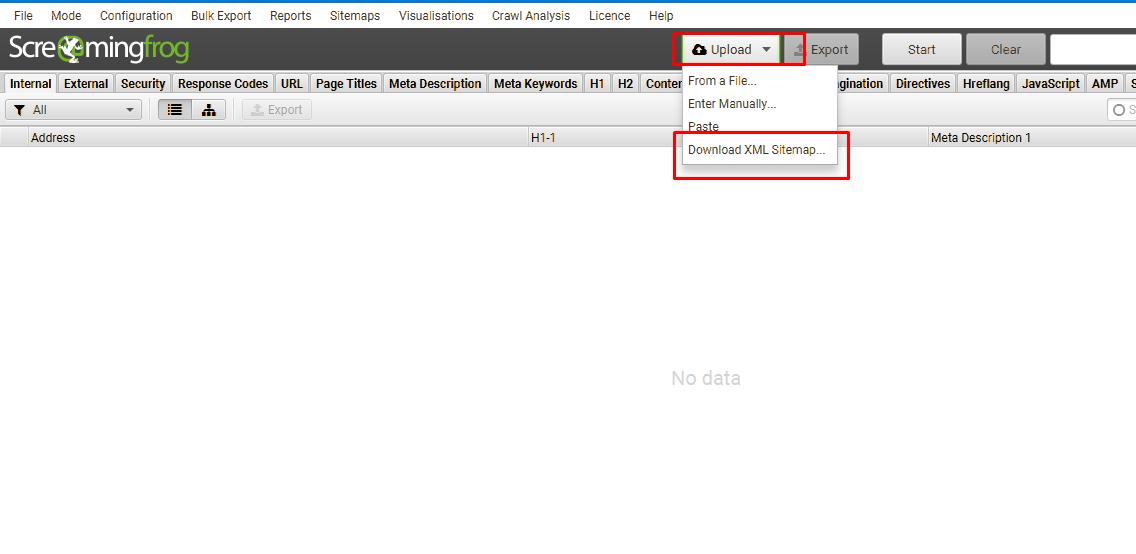Image resolution: width=1136 pixels, height=554 pixels.
Task: Click the Start crawl button
Action: tap(922, 49)
